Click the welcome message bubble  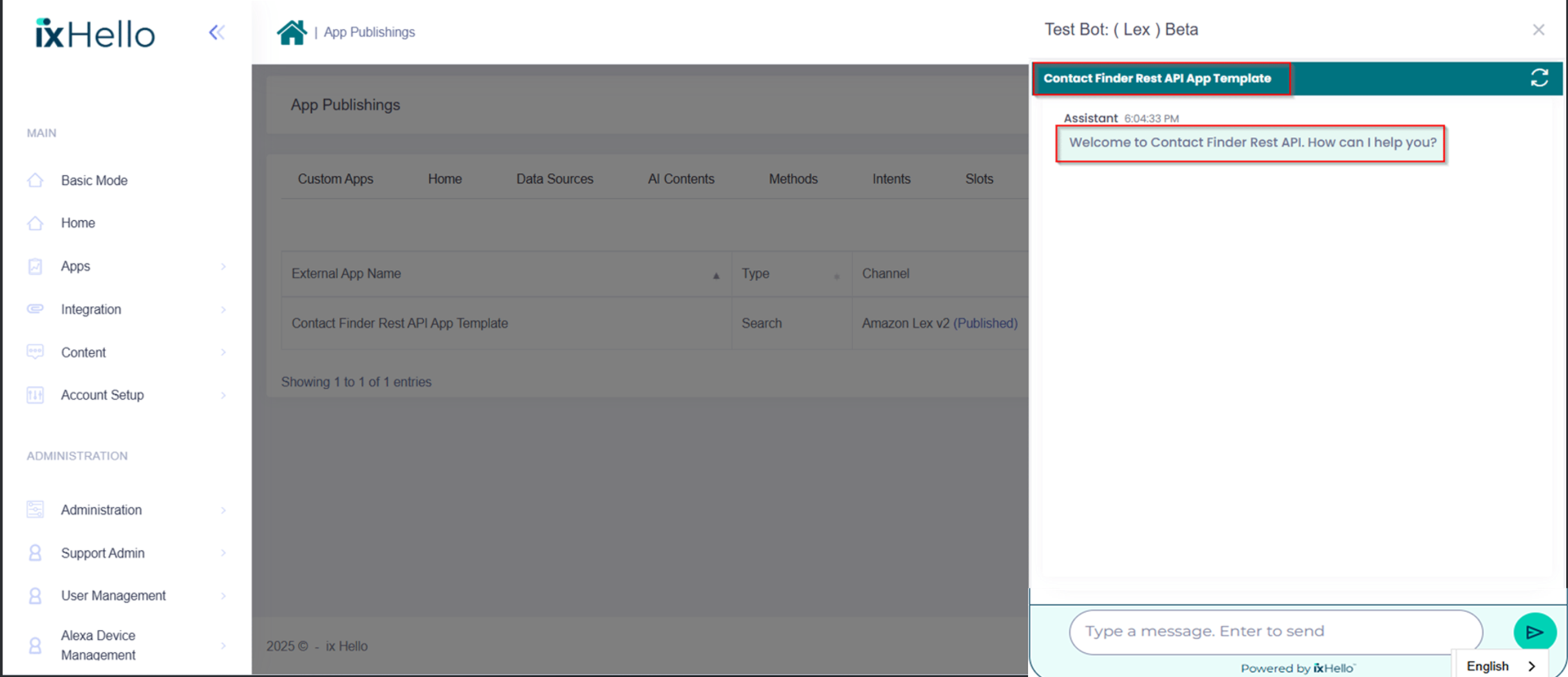1251,143
